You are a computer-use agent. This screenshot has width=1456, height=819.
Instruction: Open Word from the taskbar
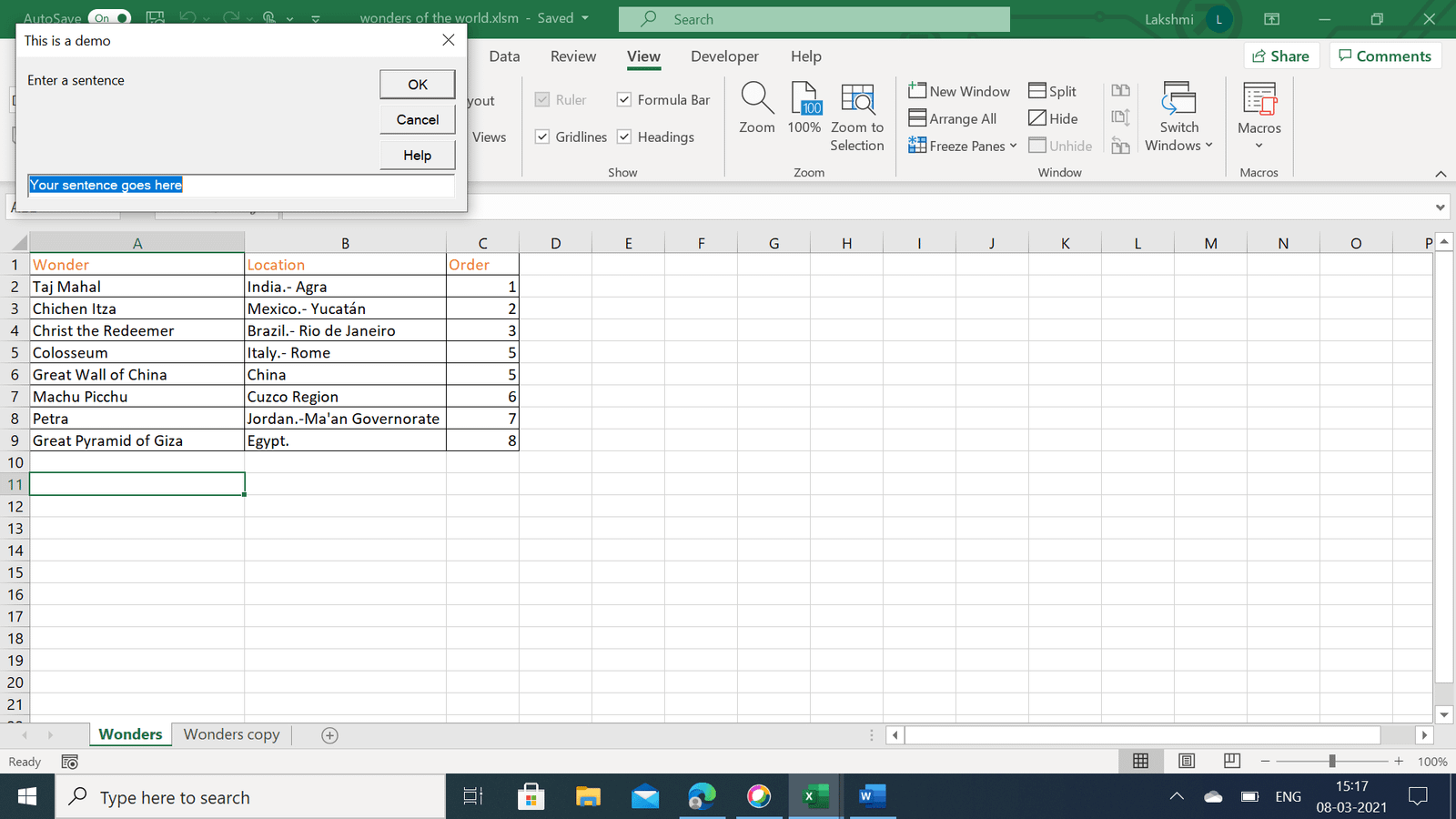[872, 797]
